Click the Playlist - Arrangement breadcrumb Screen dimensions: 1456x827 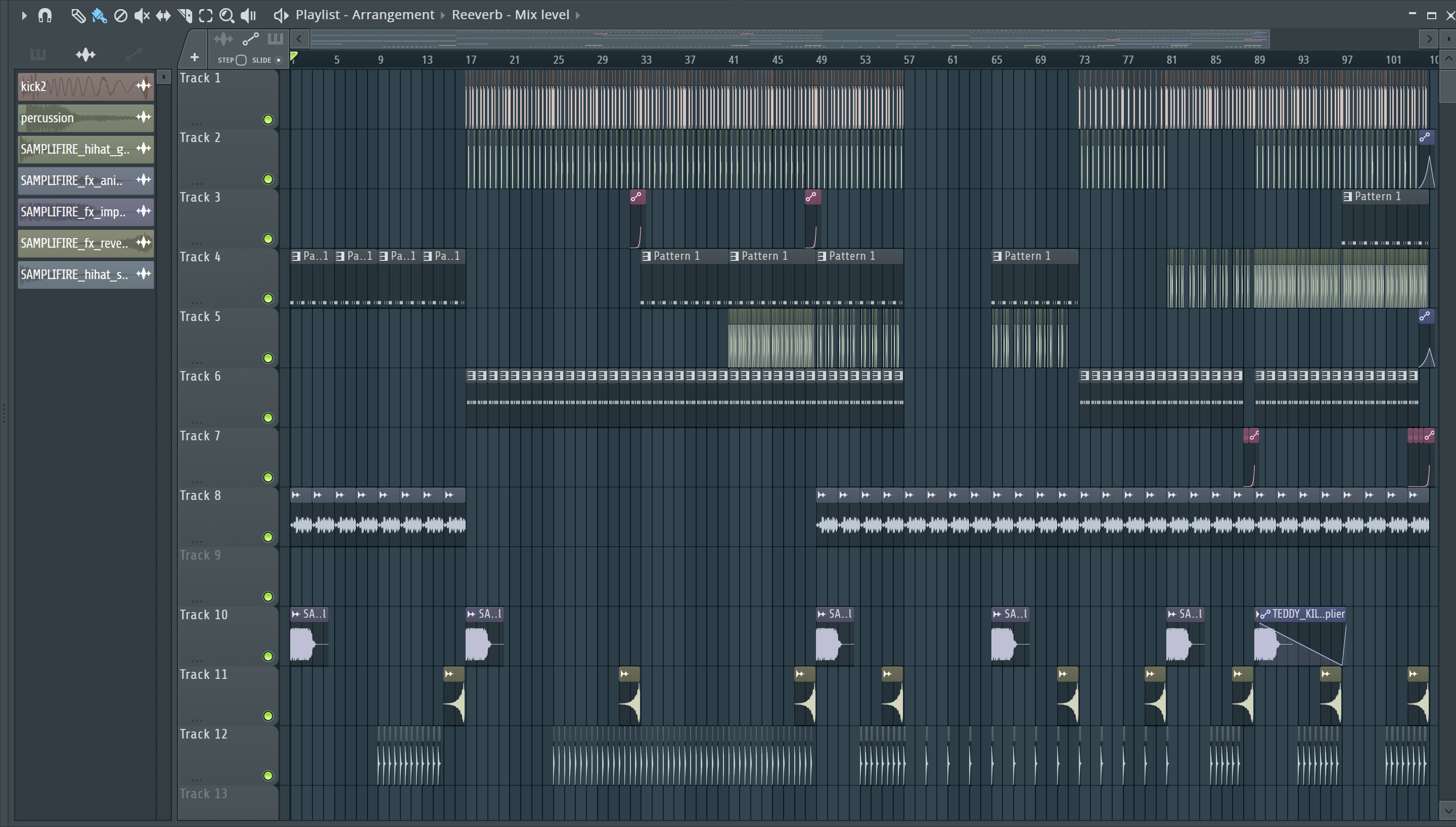click(x=365, y=15)
